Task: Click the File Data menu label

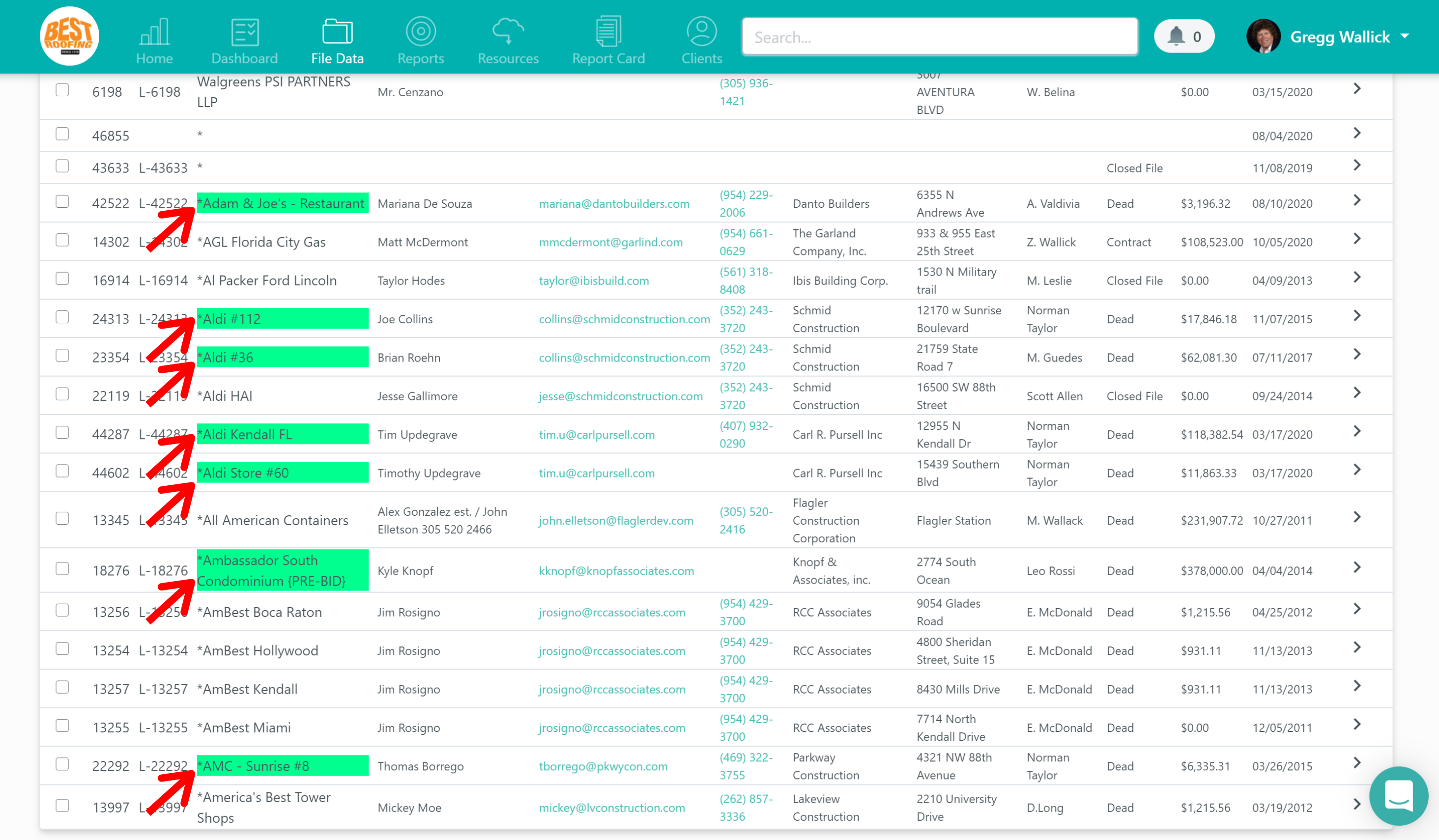Action: pyautogui.click(x=338, y=58)
